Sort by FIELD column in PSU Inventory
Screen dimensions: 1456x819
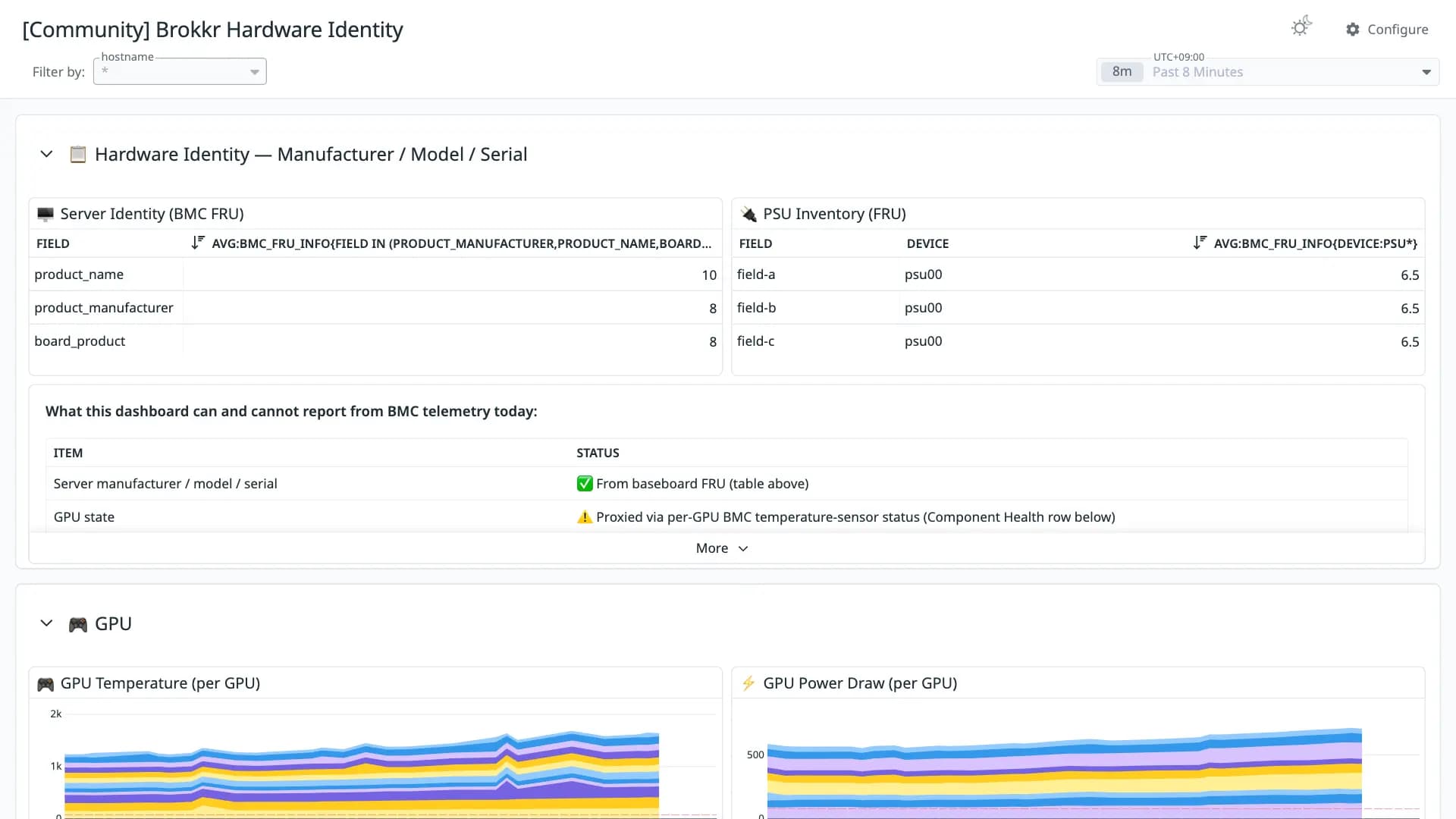[755, 243]
